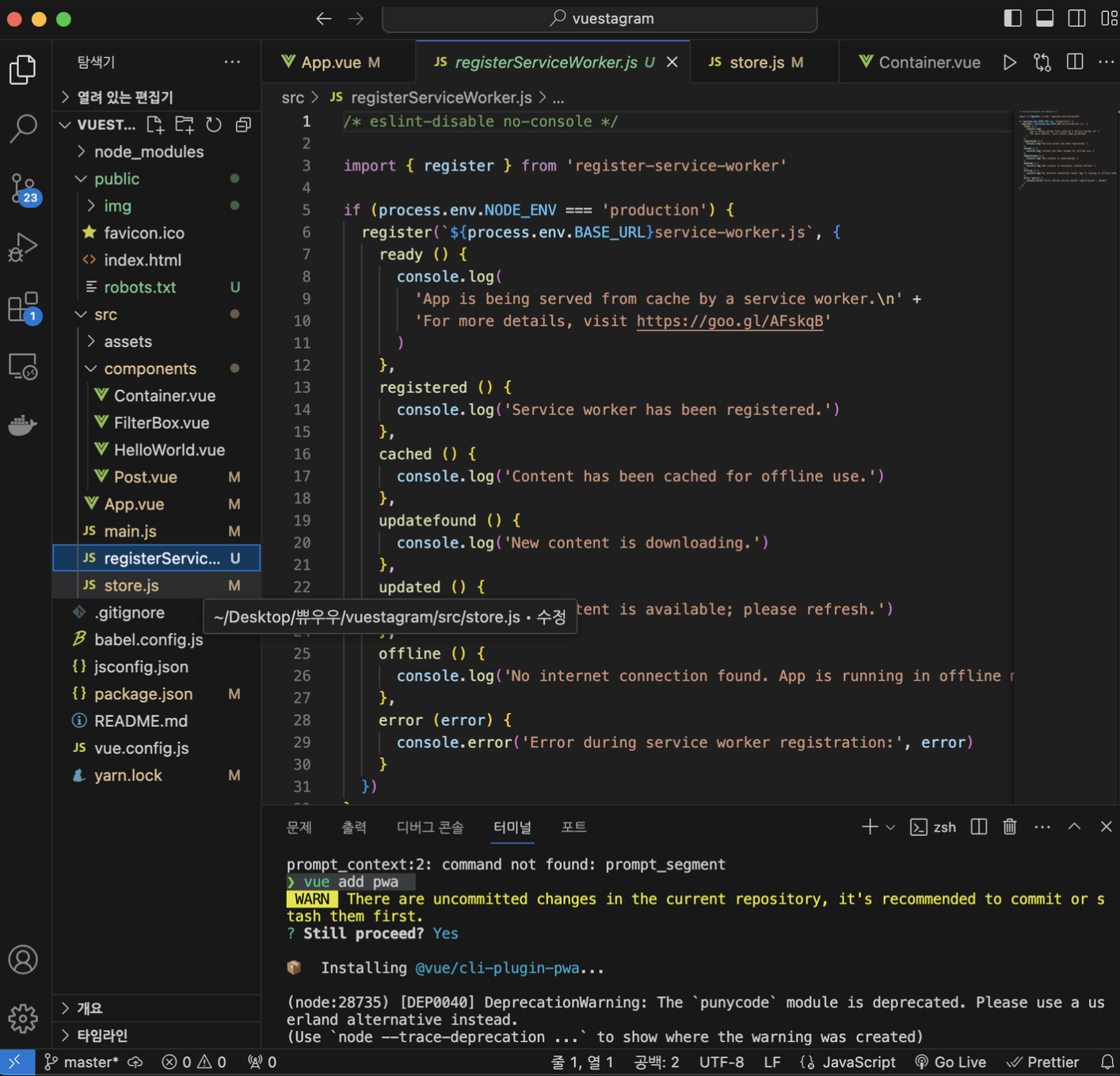The height and width of the screenshot is (1076, 1120).
Task: Toggle secondary sidebar visibility
Action: [x=1077, y=18]
